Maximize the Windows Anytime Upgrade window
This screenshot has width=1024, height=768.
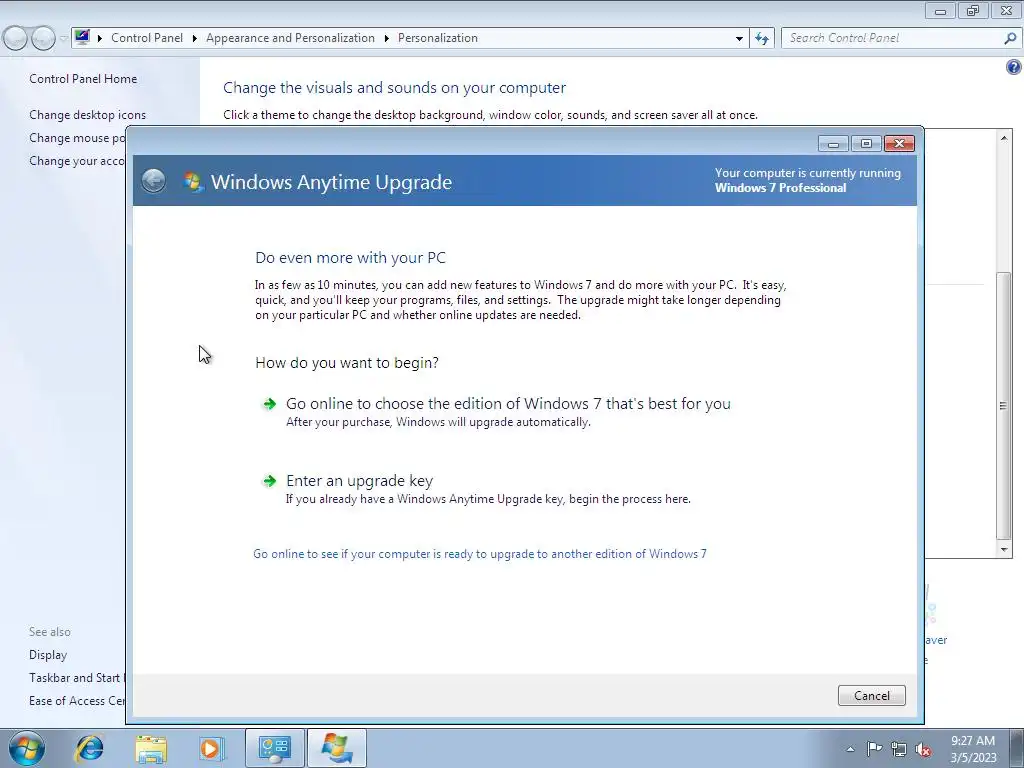(x=866, y=144)
